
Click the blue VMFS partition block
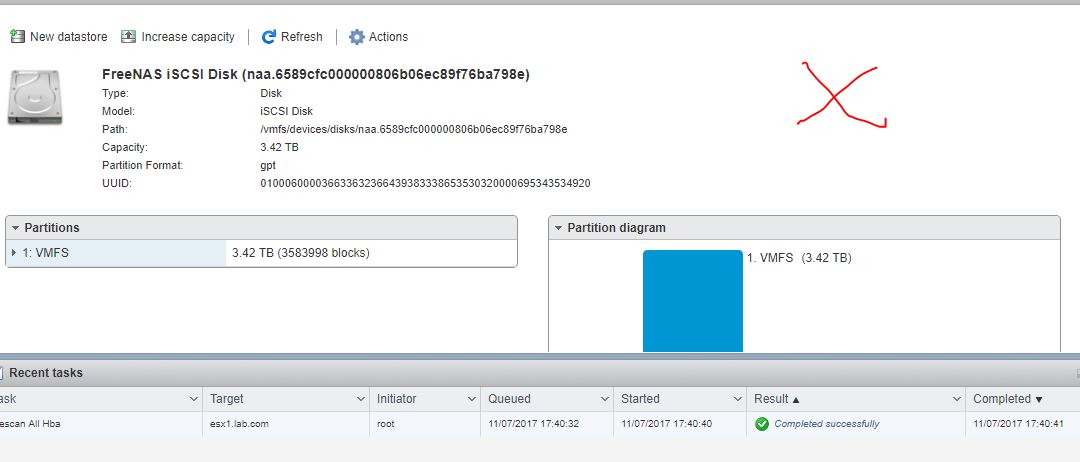tap(693, 301)
